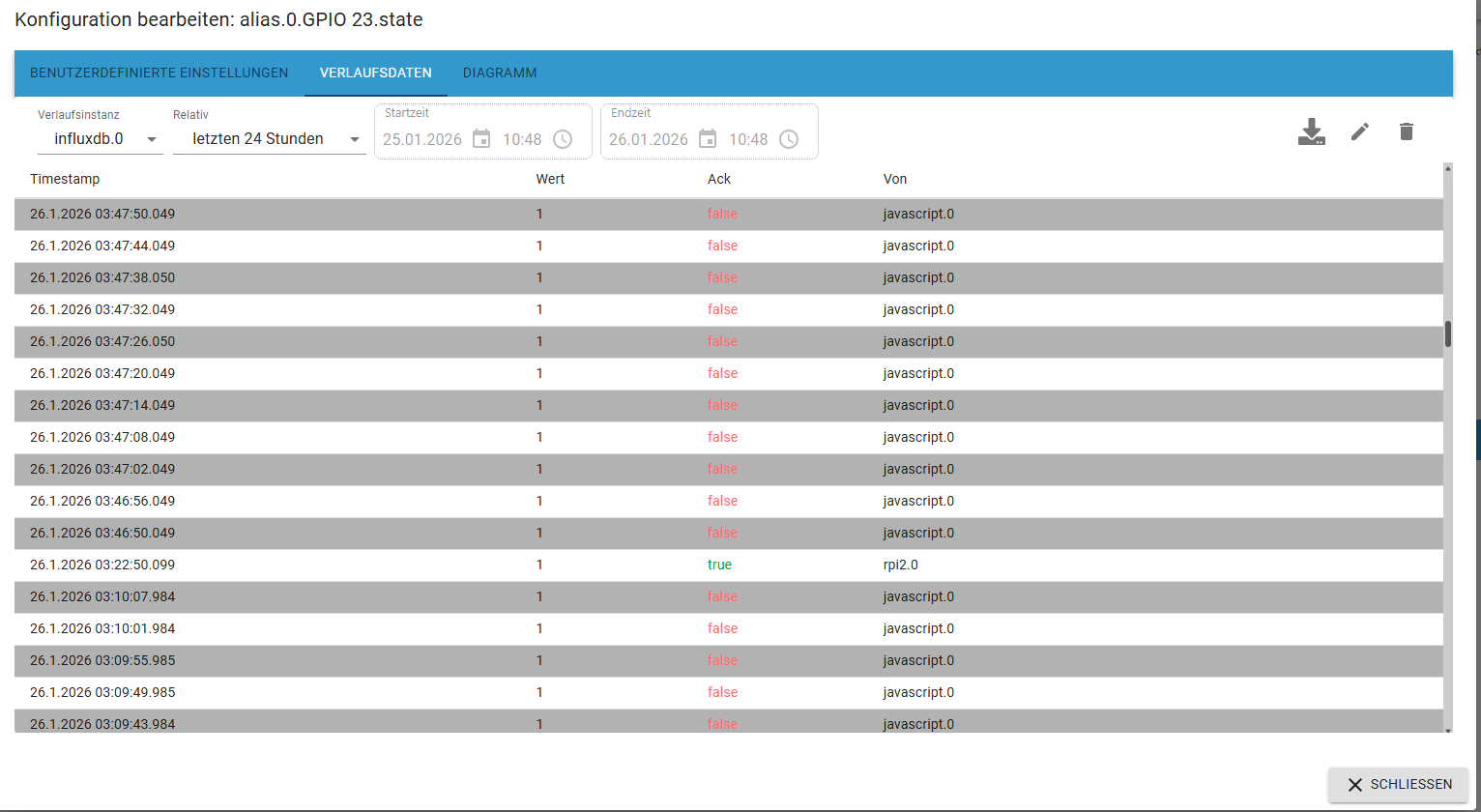Click Startzeit time field 10:48
The image size is (1481, 812).
[x=522, y=139]
